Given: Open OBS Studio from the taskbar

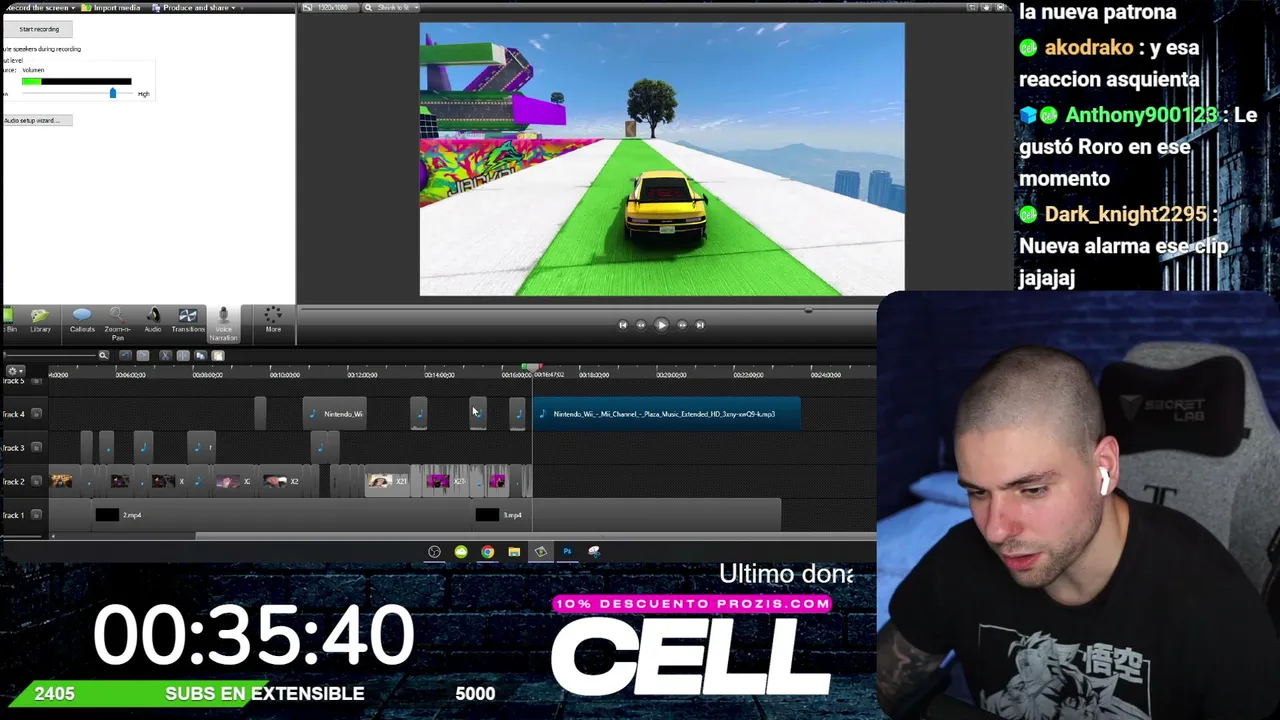Looking at the screenshot, I should (434, 552).
